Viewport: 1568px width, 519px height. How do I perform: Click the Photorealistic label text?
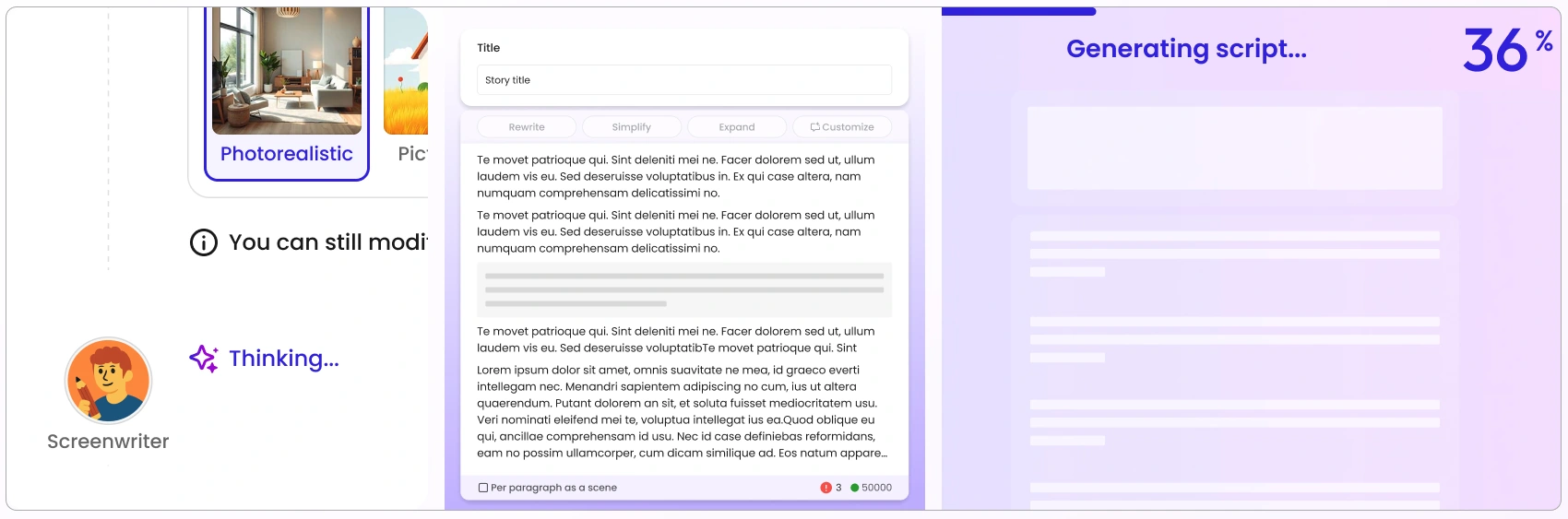[x=287, y=154]
